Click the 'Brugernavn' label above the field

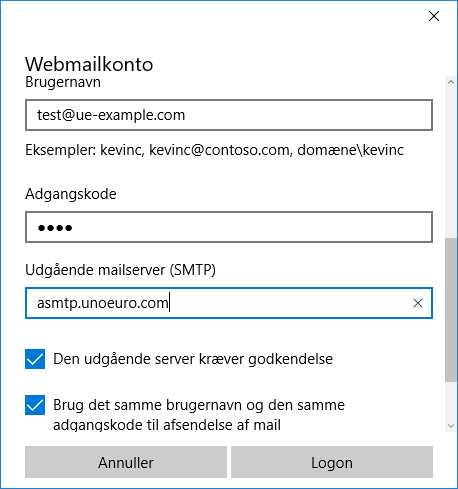click(x=63, y=82)
